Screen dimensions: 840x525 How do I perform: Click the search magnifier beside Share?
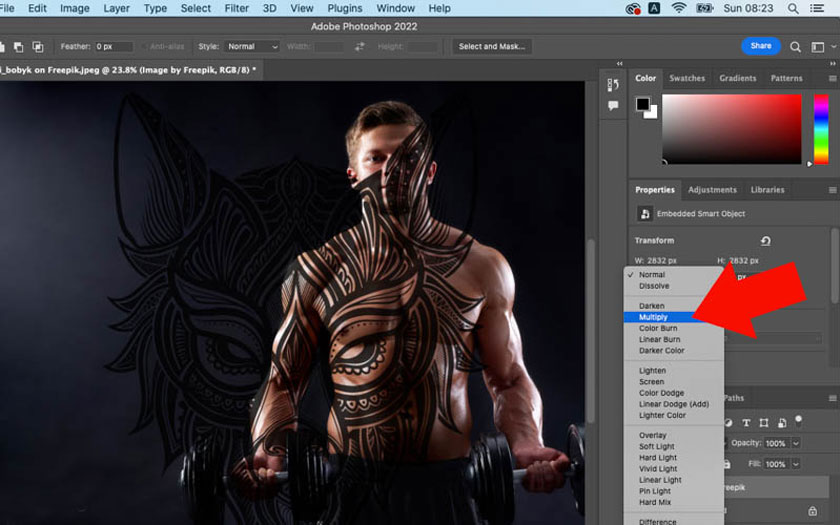point(796,46)
